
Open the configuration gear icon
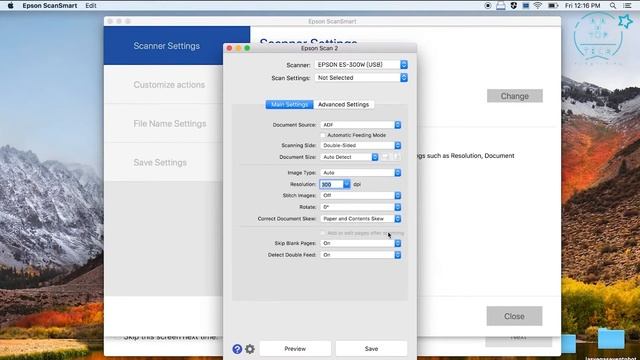pyautogui.click(x=250, y=349)
